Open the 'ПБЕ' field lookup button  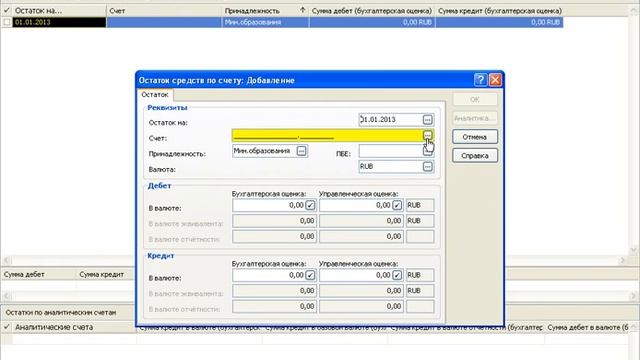click(x=427, y=151)
